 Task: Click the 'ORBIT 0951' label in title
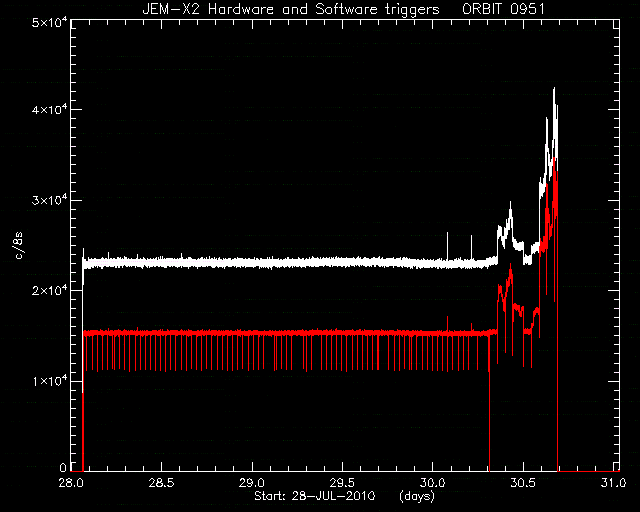tap(503, 9)
